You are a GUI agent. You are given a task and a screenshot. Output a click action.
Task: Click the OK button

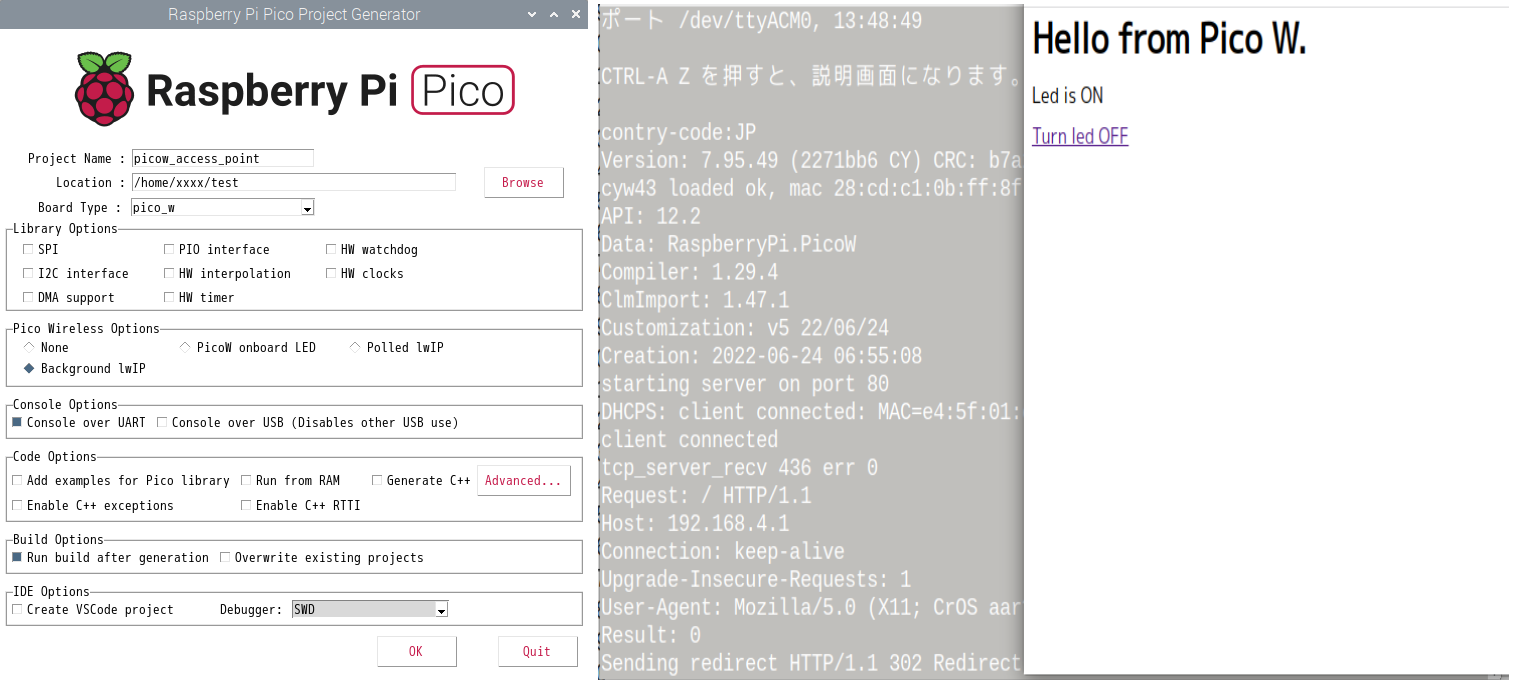click(x=416, y=651)
